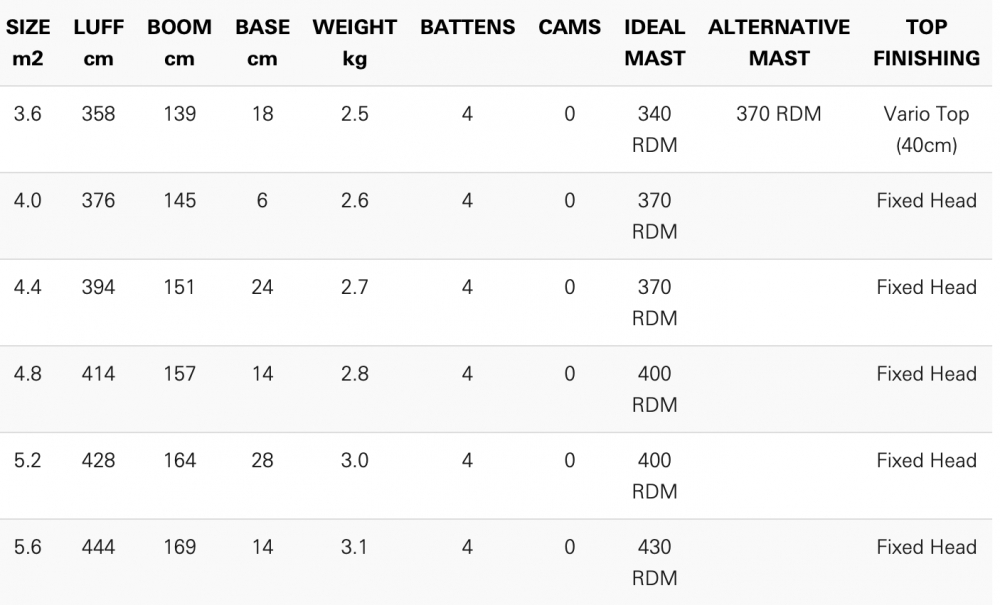The image size is (1000, 605).
Task: Click the 4.0 size cell
Action: [x=28, y=201]
